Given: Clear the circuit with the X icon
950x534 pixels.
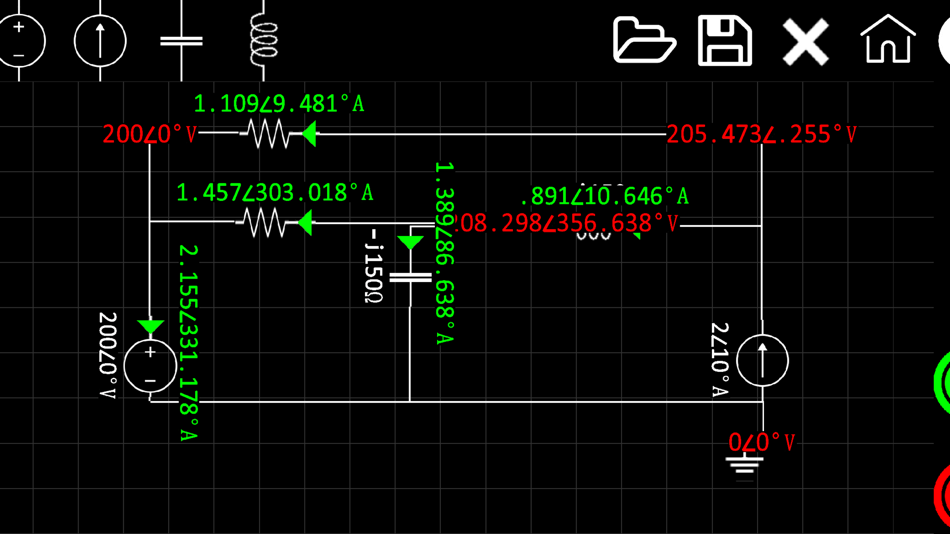Looking at the screenshot, I should (806, 41).
